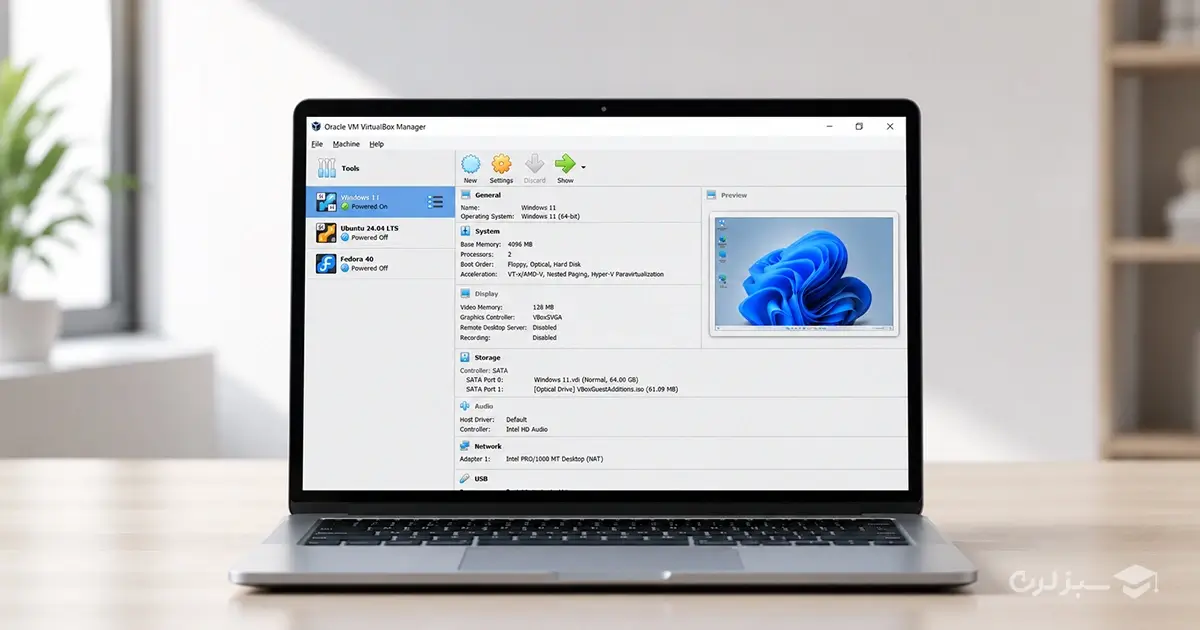Click the Discard toolbar icon
The height and width of the screenshot is (630, 1200).
[534, 164]
